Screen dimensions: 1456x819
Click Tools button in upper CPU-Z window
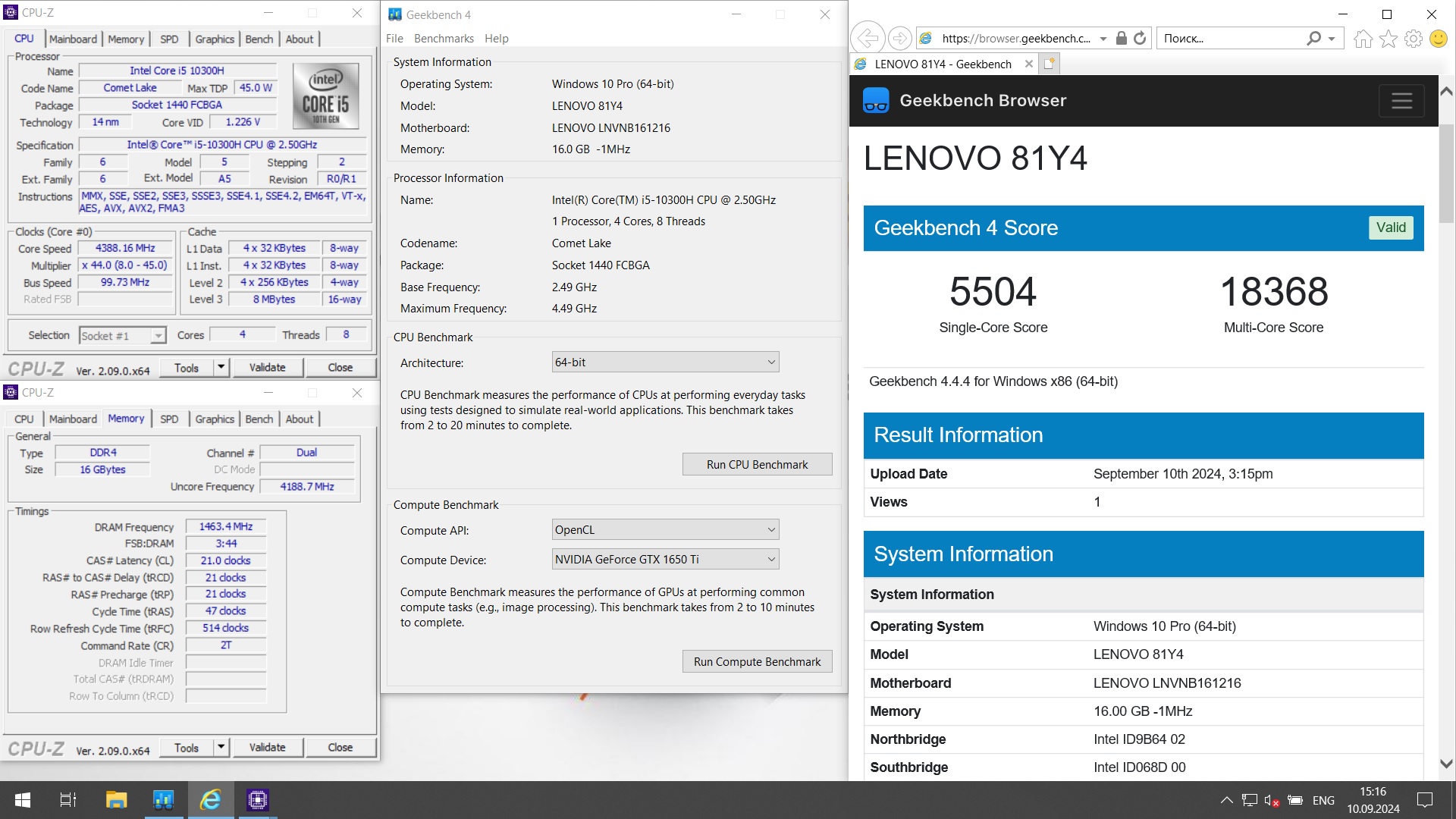pos(187,368)
